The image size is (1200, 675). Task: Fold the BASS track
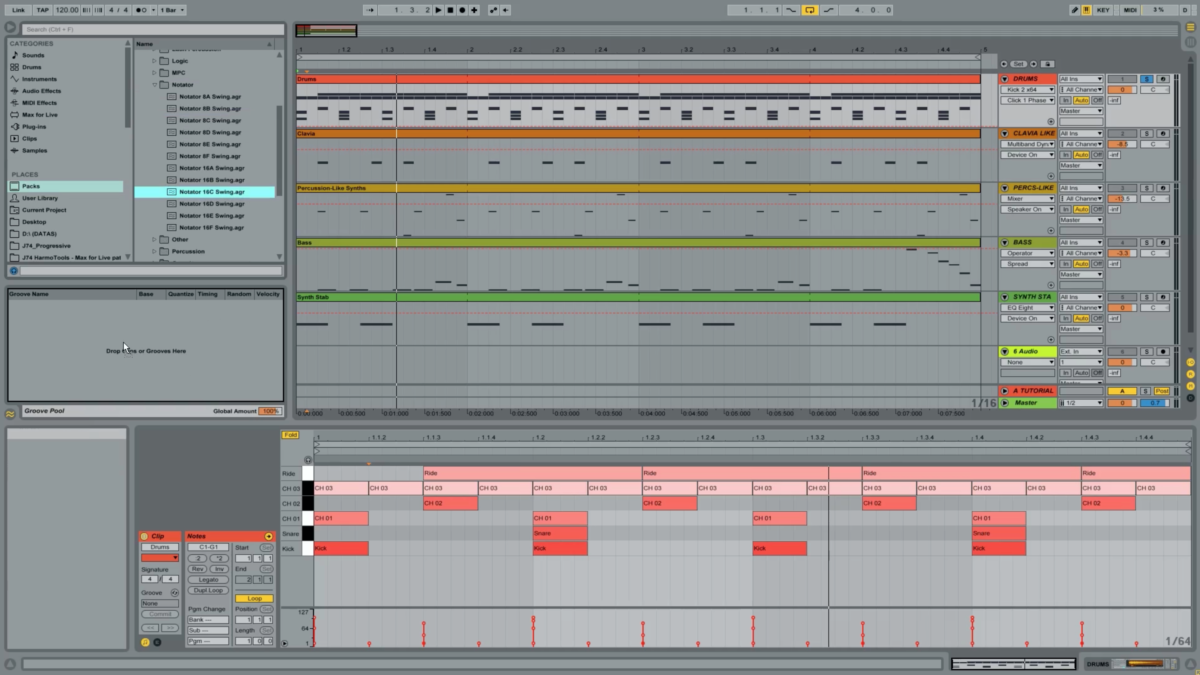(x=1005, y=242)
